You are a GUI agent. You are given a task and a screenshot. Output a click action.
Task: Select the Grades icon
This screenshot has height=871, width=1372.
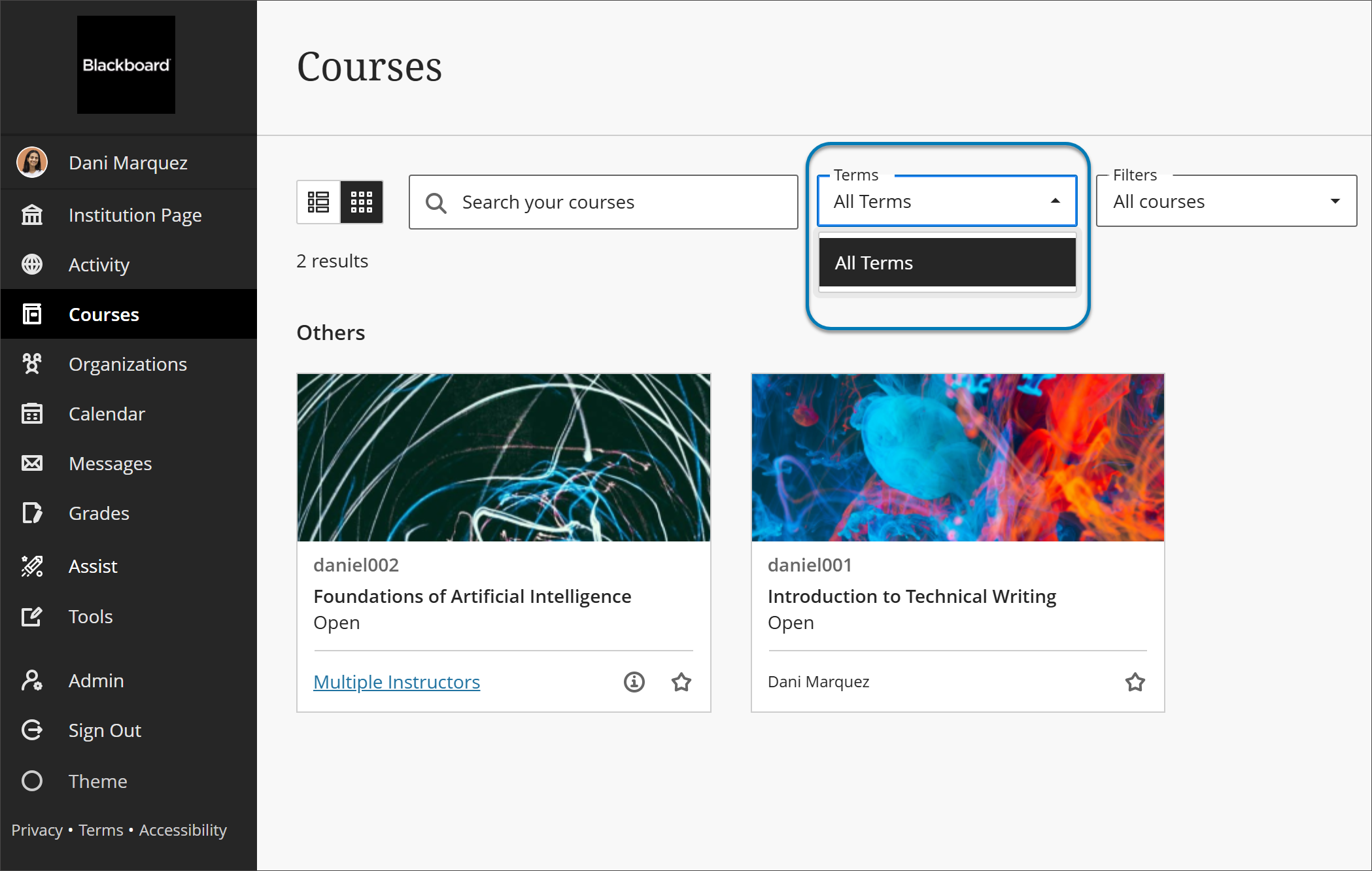32,513
